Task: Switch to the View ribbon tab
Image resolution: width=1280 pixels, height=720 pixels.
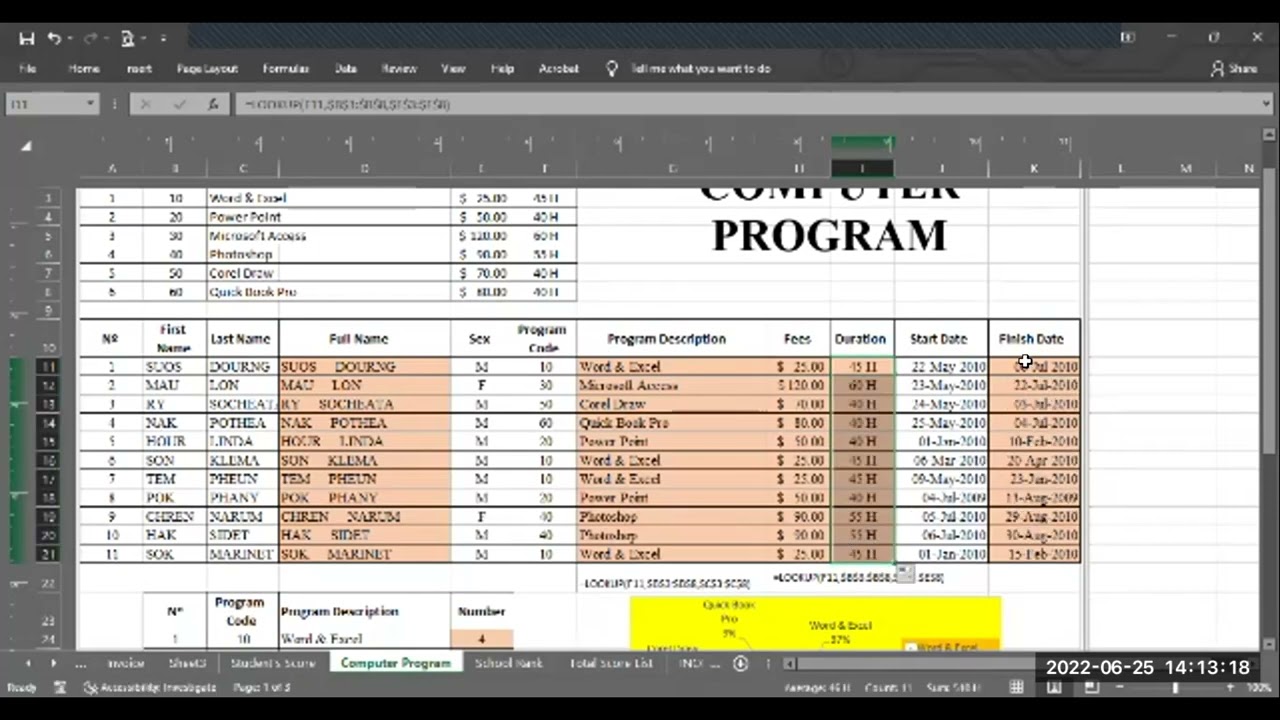Action: coord(453,69)
